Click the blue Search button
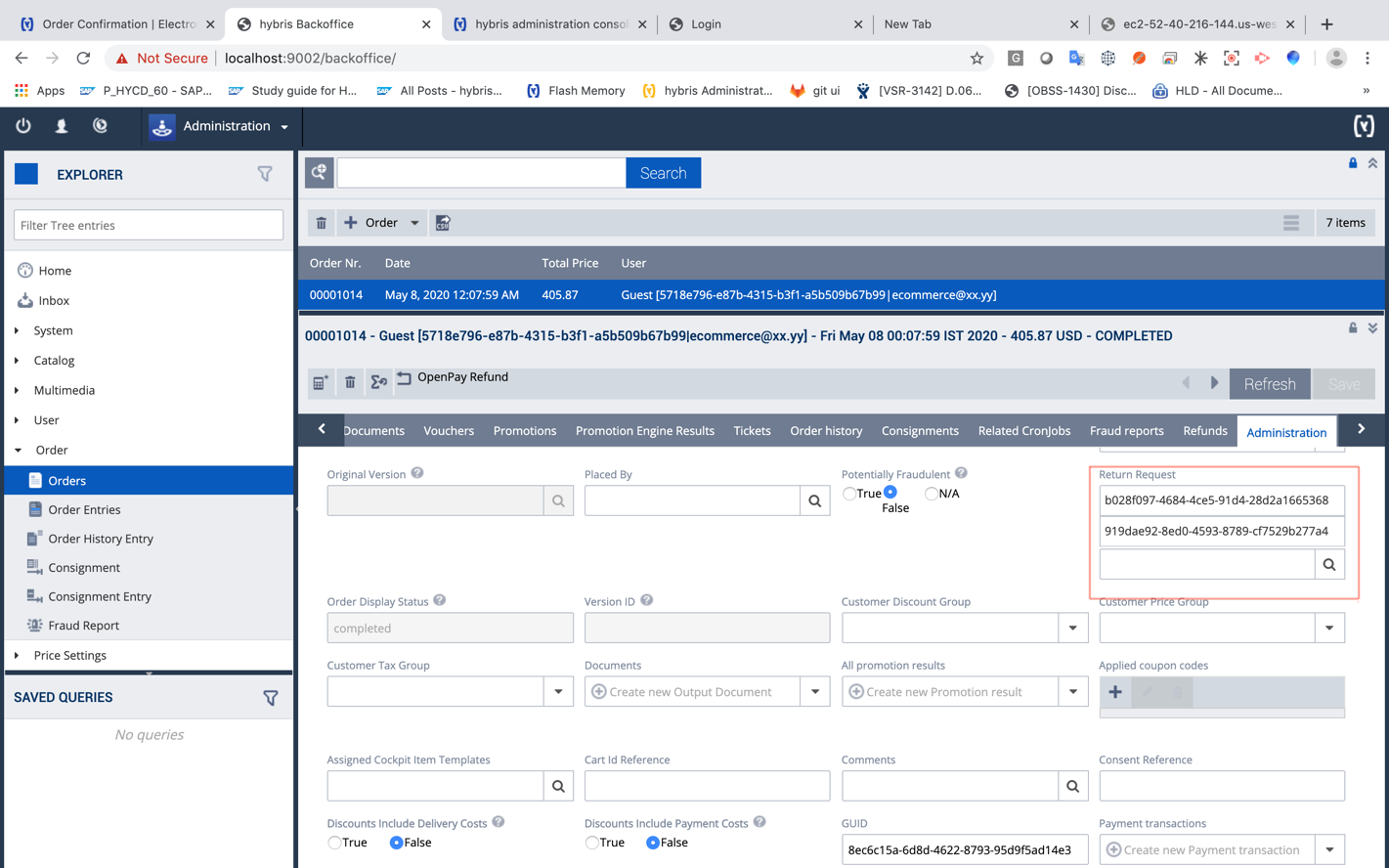 [x=663, y=173]
